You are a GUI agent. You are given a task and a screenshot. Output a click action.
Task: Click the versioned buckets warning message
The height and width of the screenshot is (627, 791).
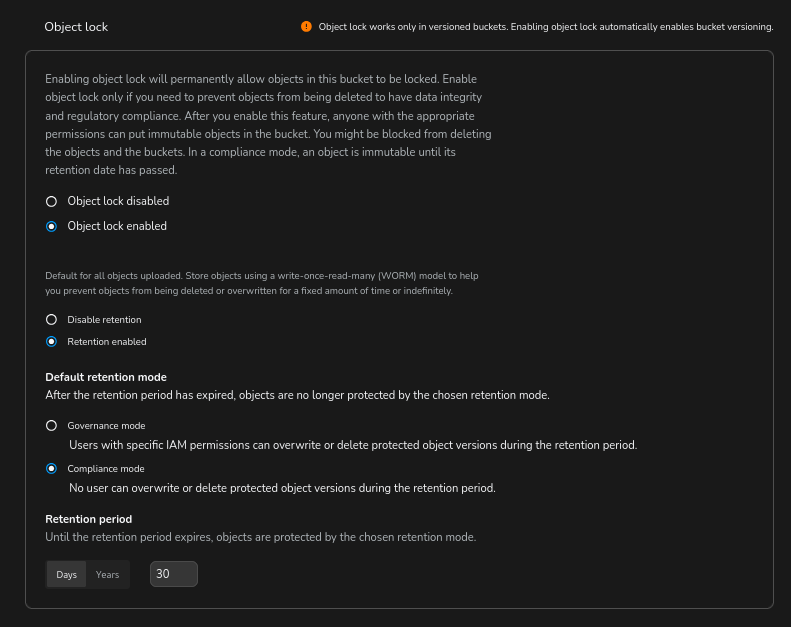(546, 27)
